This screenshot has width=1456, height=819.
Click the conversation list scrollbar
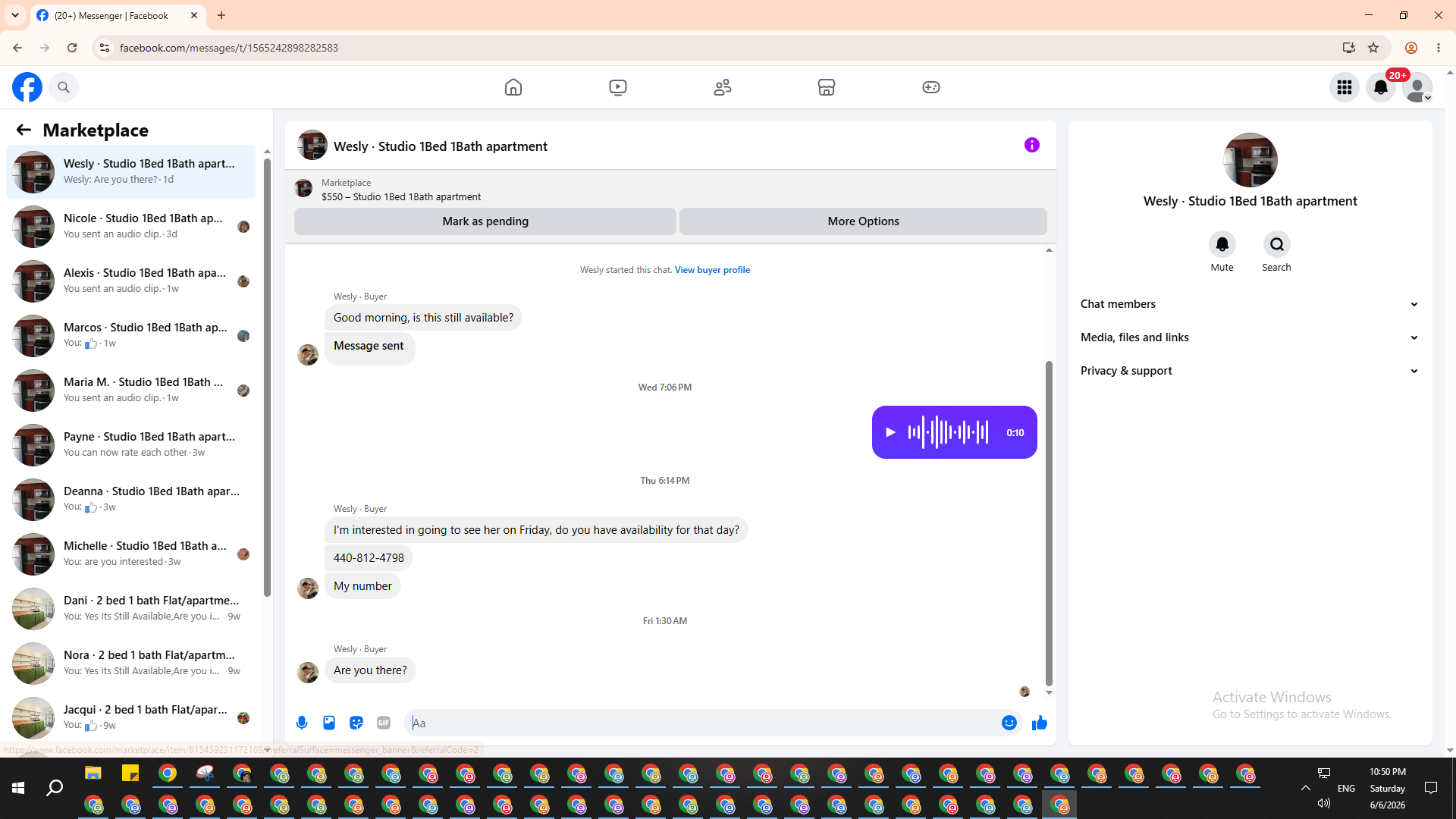point(267,377)
